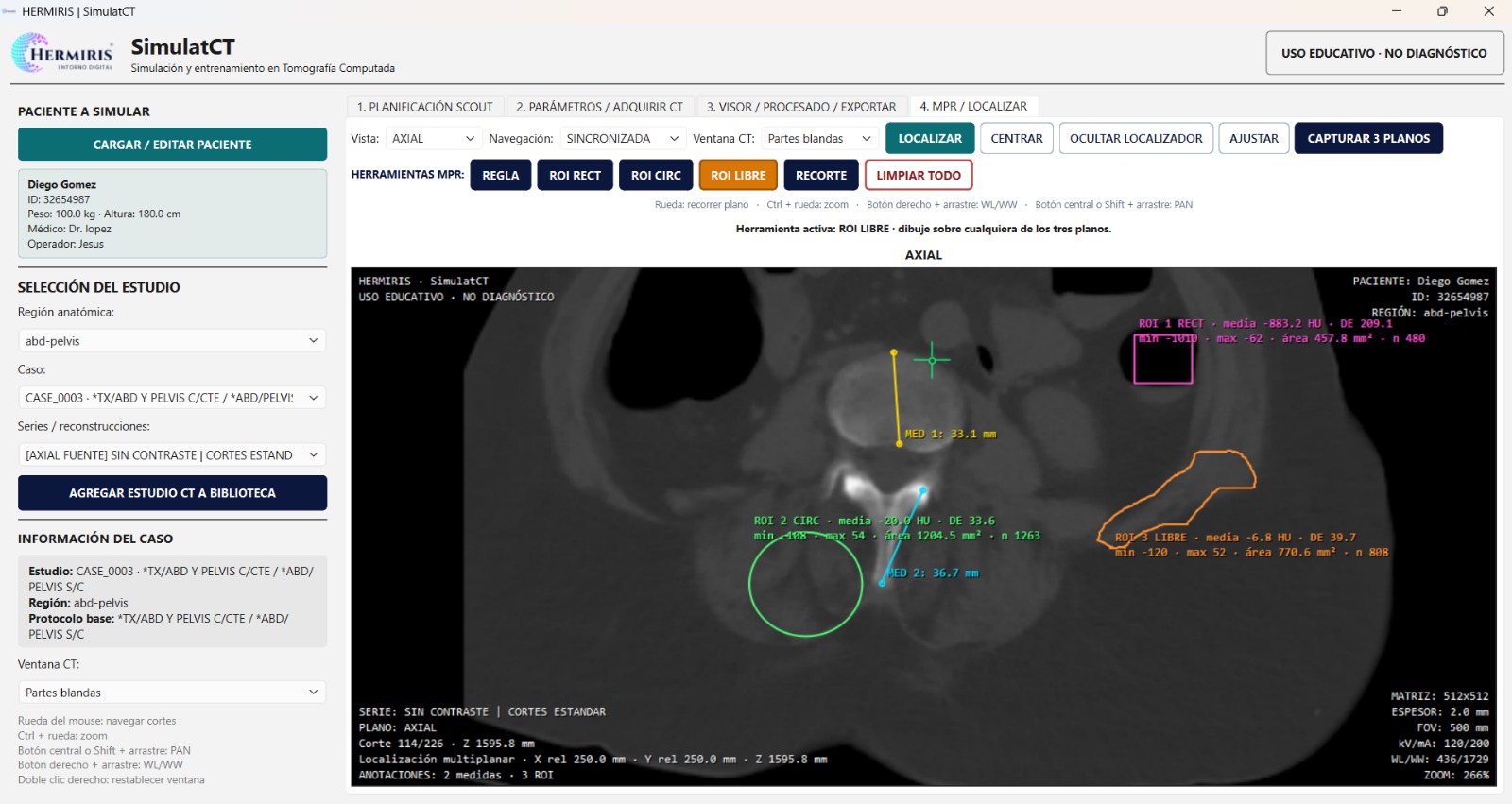
Task: Open the Vista AXIAL dropdown
Action: pyautogui.click(x=434, y=138)
